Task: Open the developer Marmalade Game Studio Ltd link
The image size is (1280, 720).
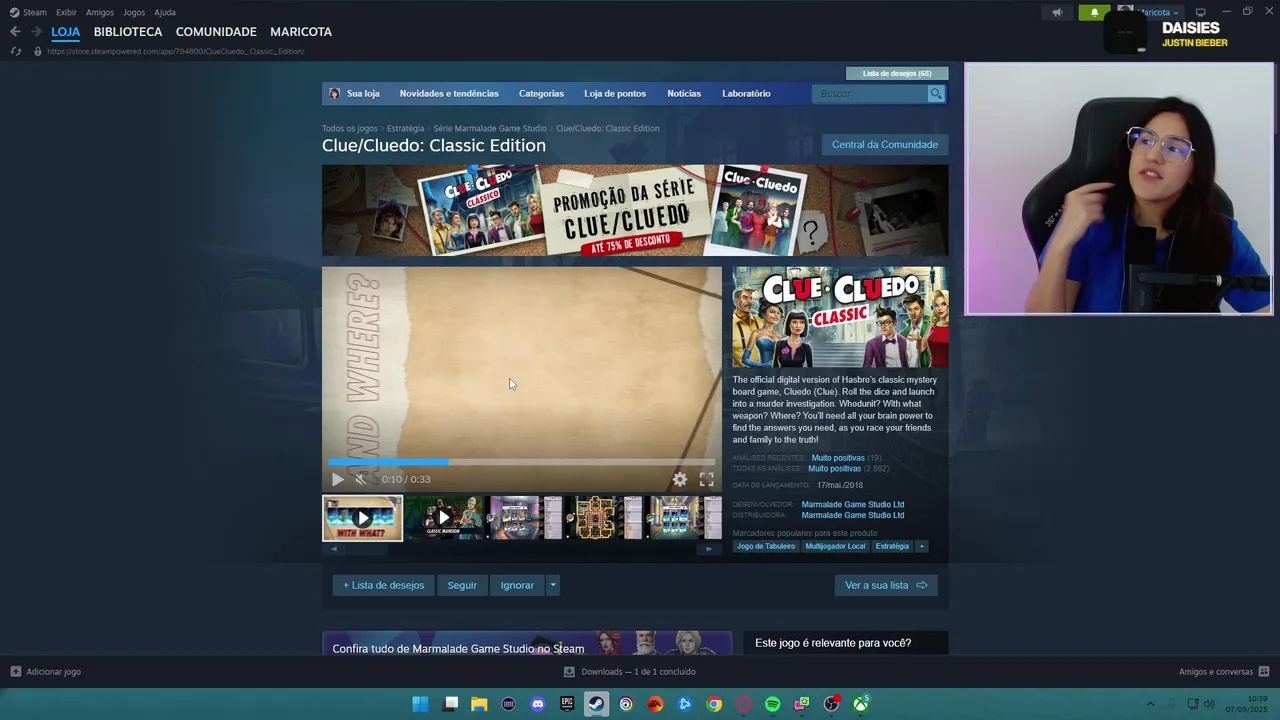Action: click(852, 504)
